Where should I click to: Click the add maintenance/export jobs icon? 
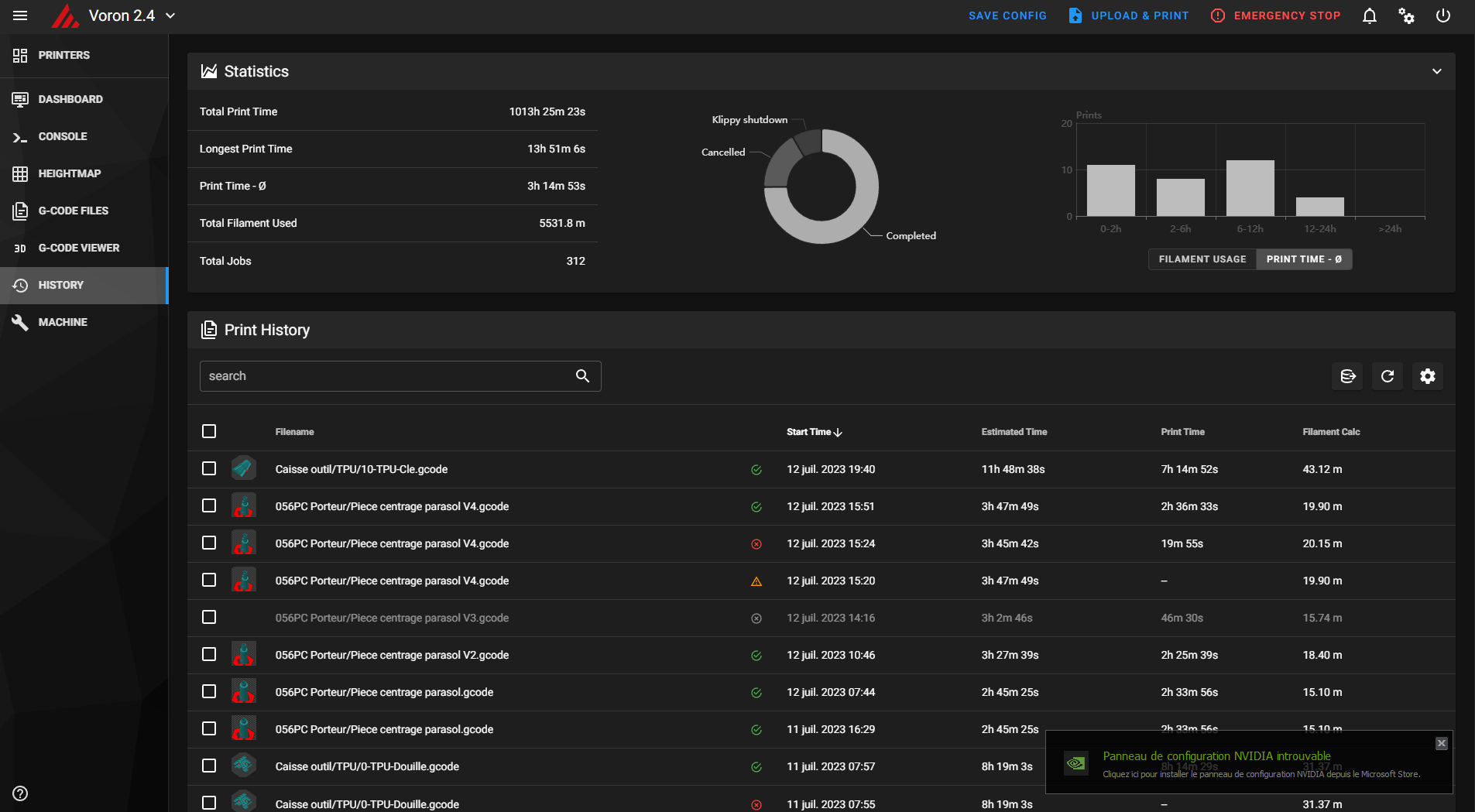click(x=1348, y=376)
